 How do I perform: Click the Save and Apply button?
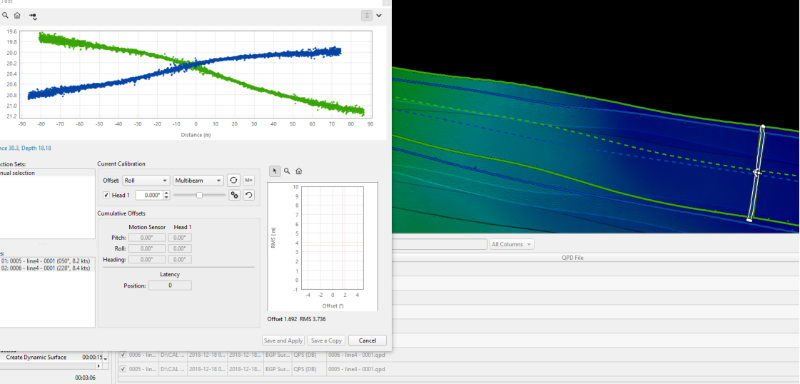(x=283, y=341)
